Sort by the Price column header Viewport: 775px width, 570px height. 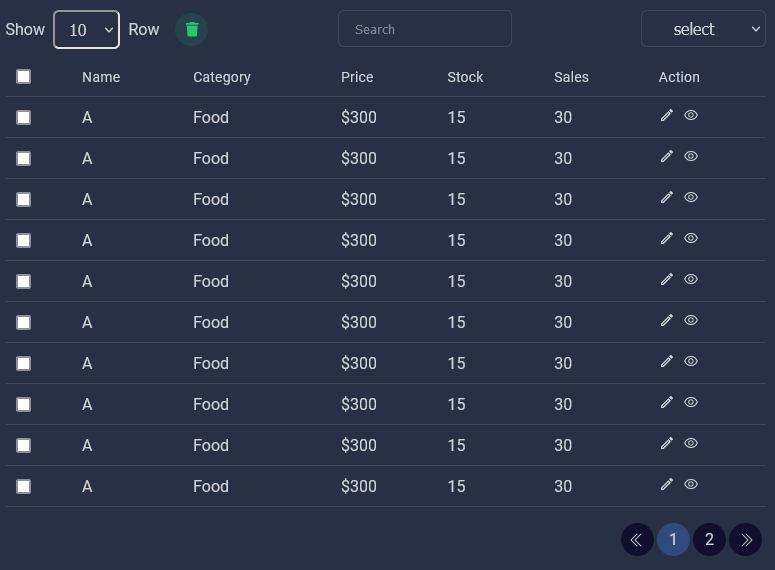[357, 77]
